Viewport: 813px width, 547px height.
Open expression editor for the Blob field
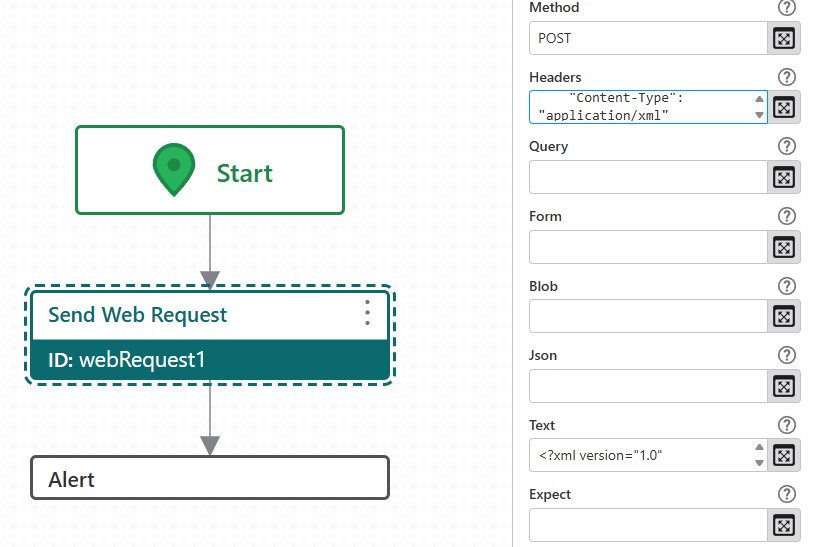783,317
